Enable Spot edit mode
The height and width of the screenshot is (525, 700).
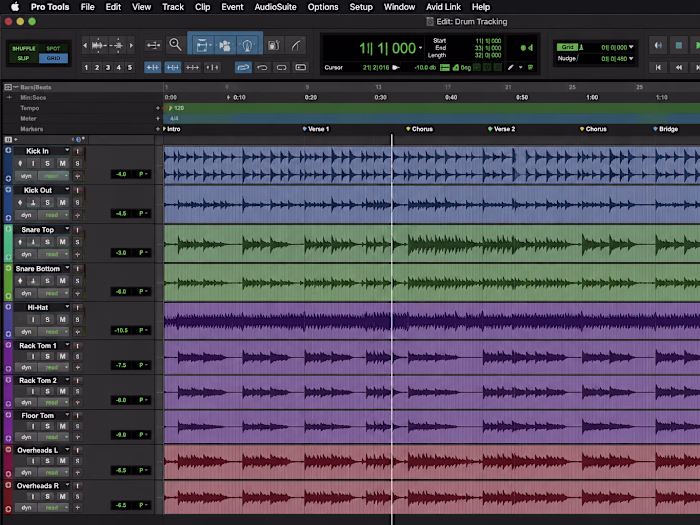click(x=53, y=48)
